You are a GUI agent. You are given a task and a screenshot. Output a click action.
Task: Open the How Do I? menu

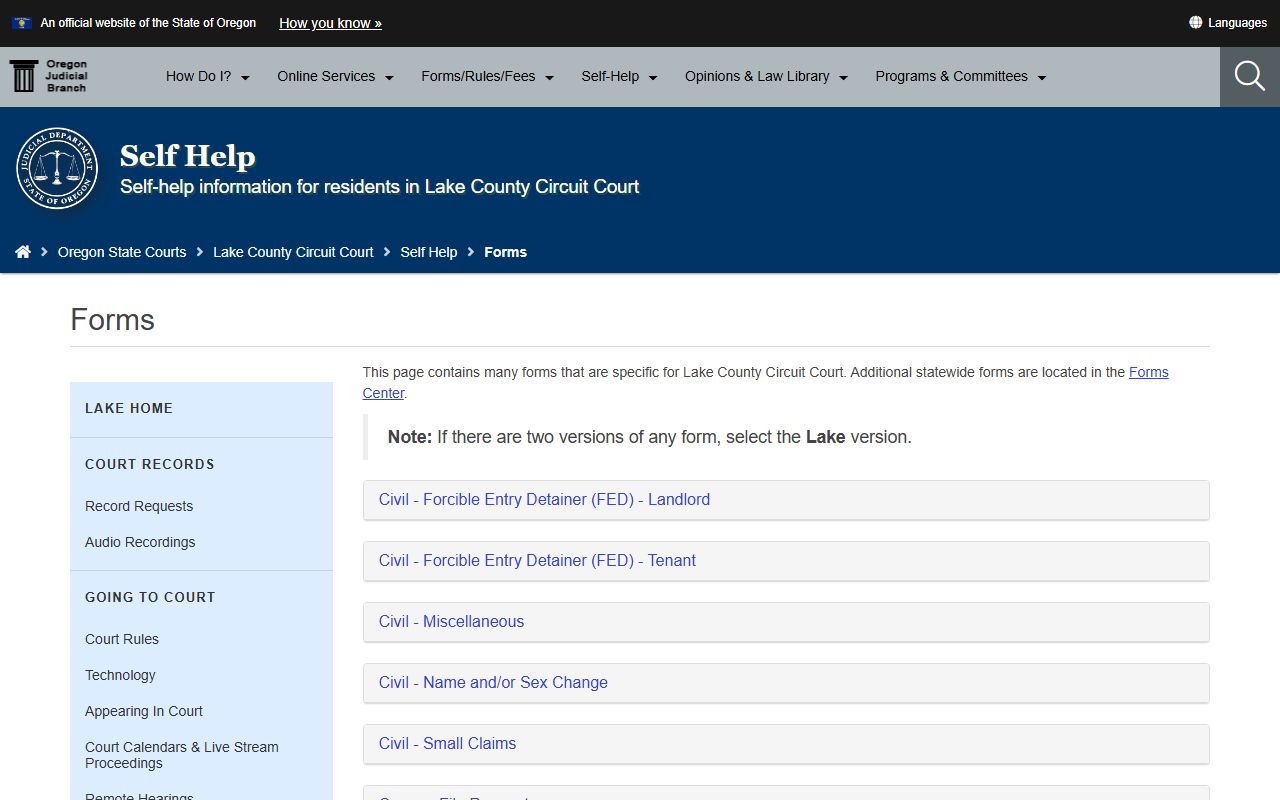[208, 76]
